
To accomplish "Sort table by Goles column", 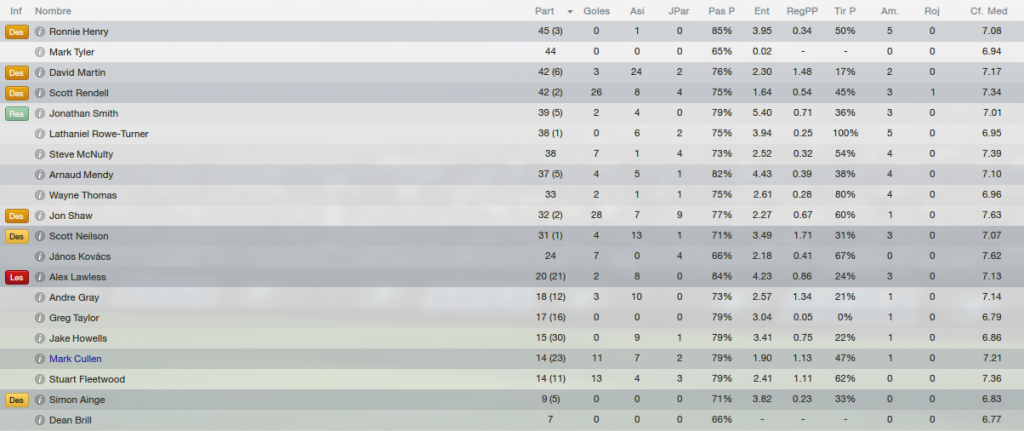I will [596, 11].
